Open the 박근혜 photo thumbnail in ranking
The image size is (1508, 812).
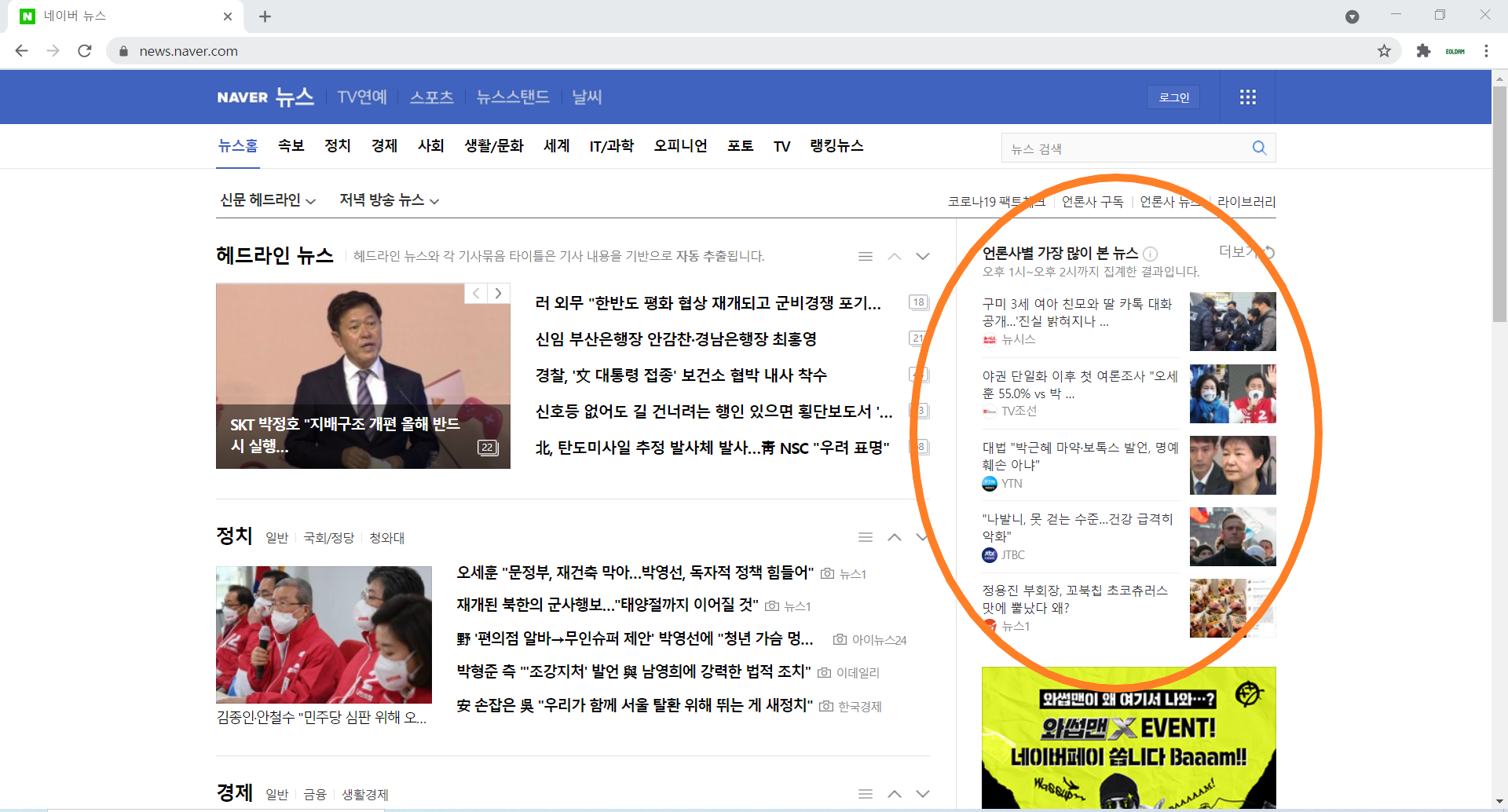(1233, 465)
